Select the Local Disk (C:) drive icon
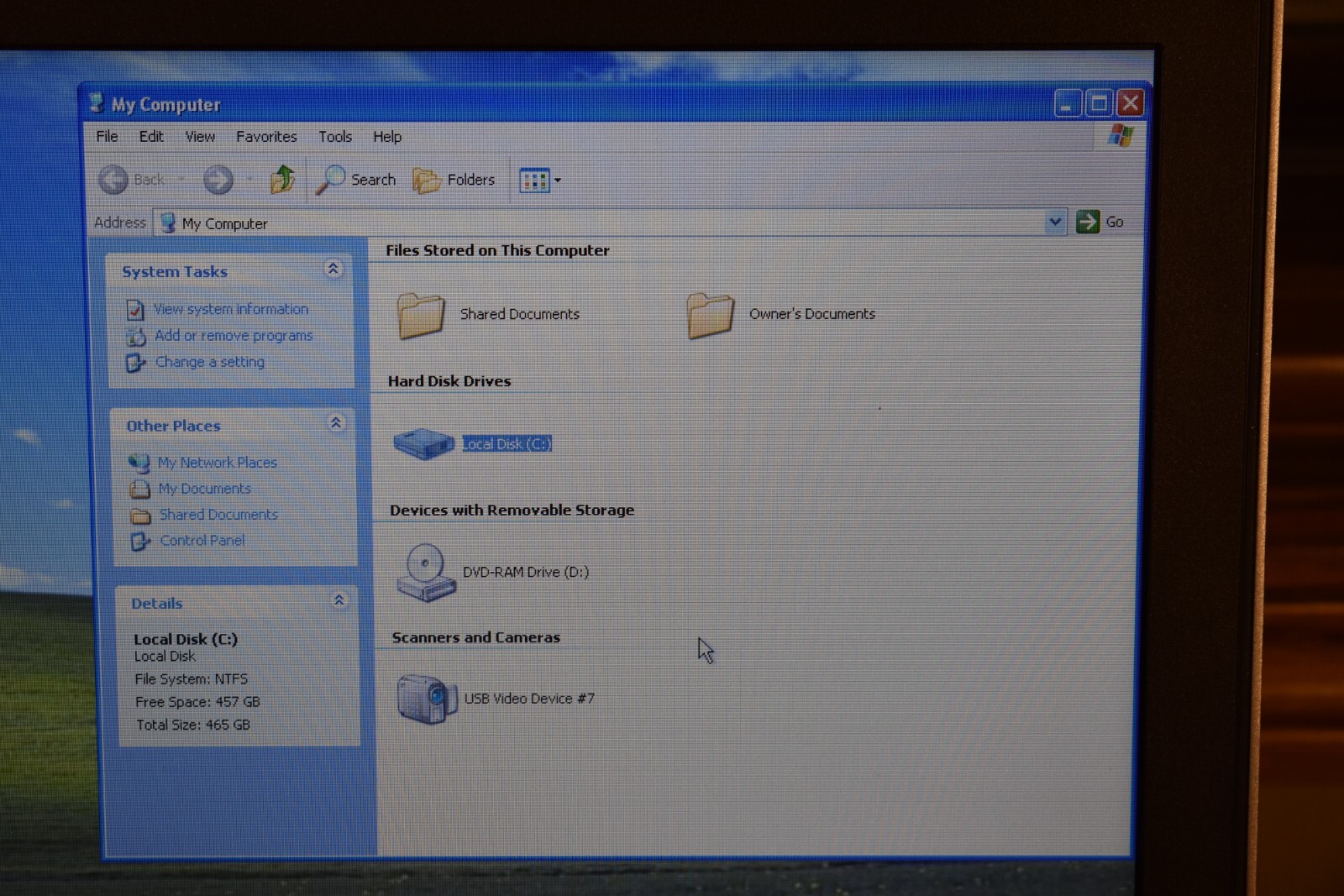Viewport: 1344px width, 896px height. [424, 443]
